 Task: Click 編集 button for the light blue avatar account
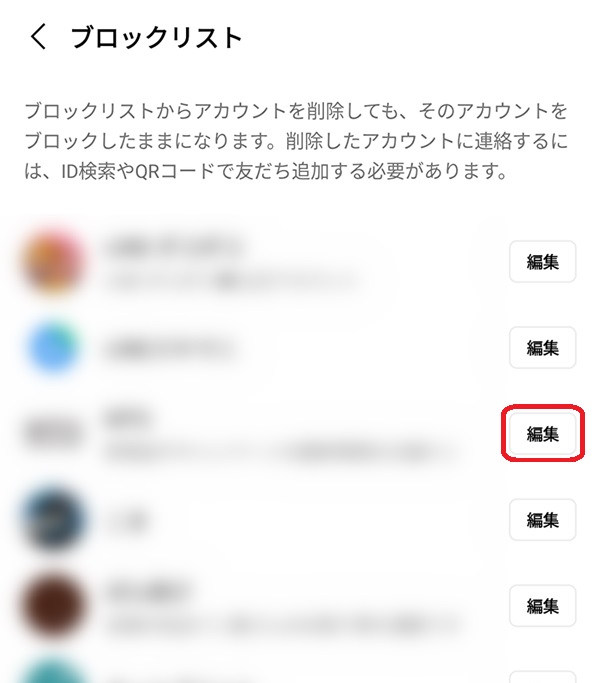[542, 348]
